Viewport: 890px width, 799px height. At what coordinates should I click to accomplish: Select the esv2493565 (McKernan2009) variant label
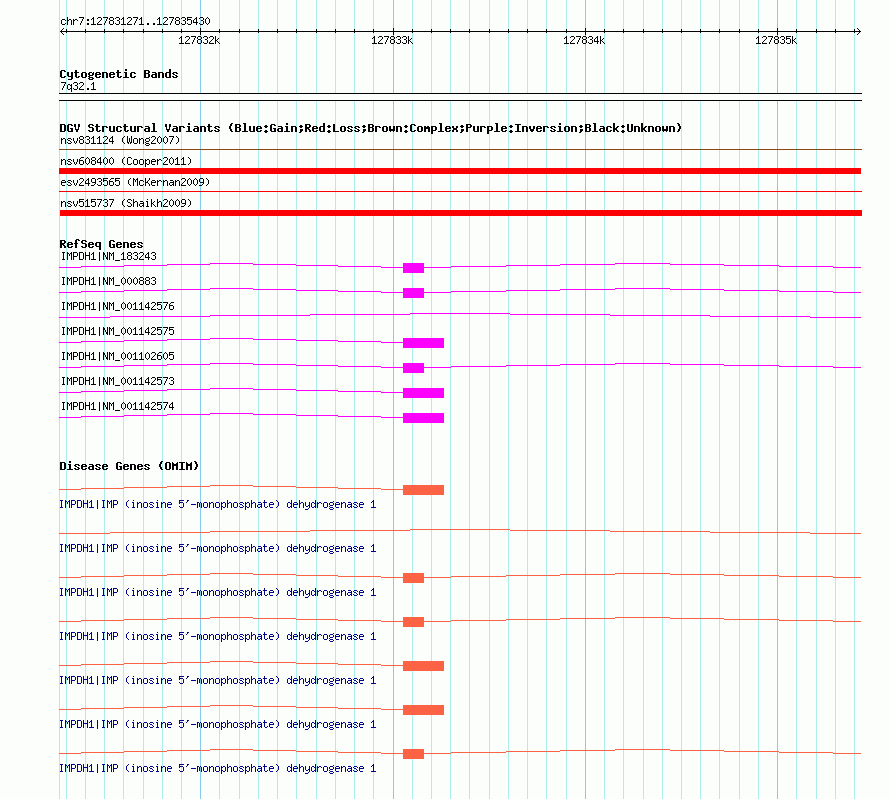[135, 182]
